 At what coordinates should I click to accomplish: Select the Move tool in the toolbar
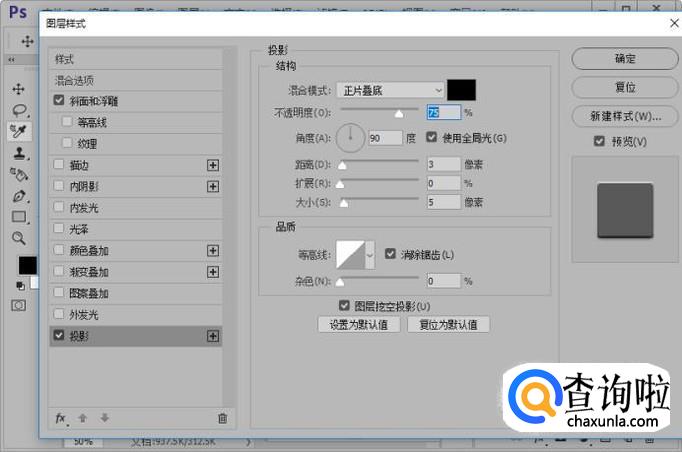(x=19, y=89)
